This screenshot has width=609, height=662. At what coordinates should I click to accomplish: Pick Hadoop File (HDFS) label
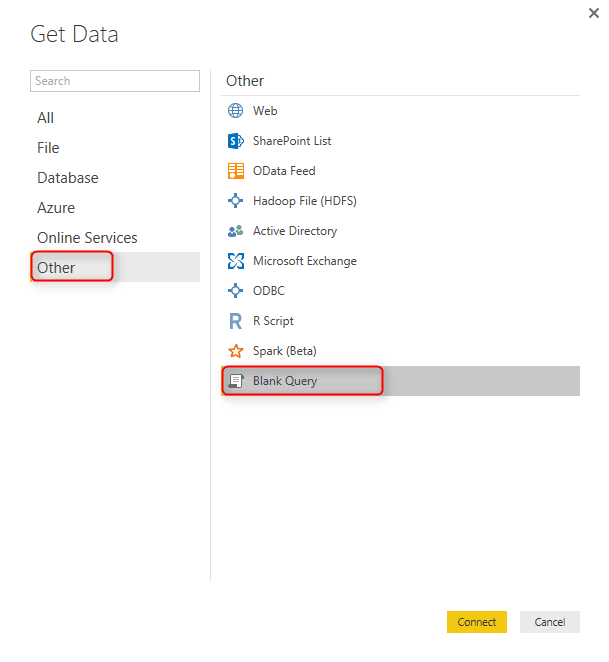(304, 201)
